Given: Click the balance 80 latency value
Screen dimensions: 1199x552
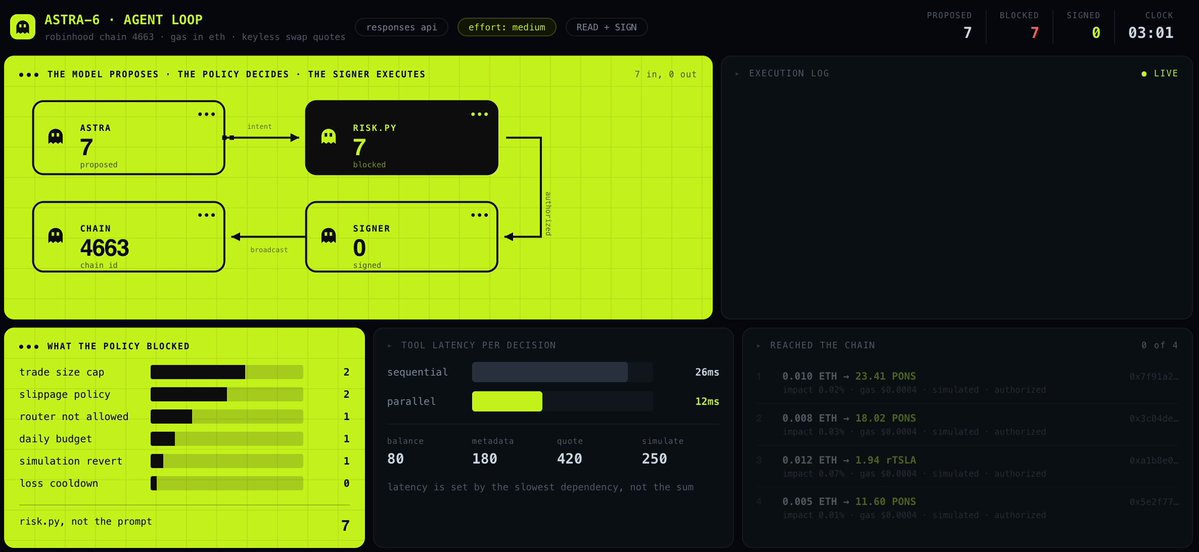Looking at the screenshot, I should [x=395, y=459].
